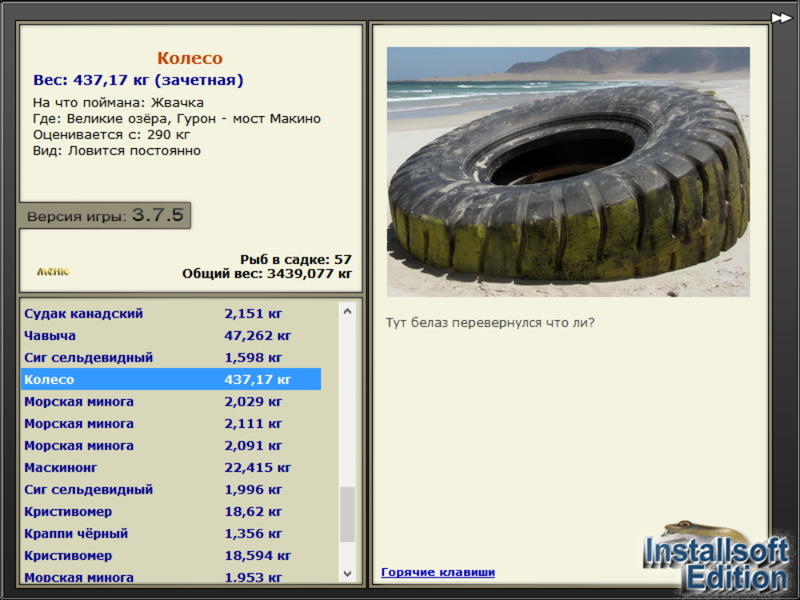Select the Чавыча 47,262 кг entry

coord(171,335)
